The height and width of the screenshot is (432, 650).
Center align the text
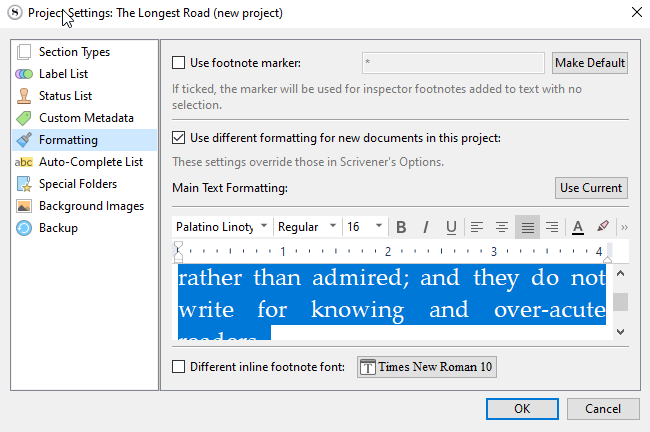[502, 227]
